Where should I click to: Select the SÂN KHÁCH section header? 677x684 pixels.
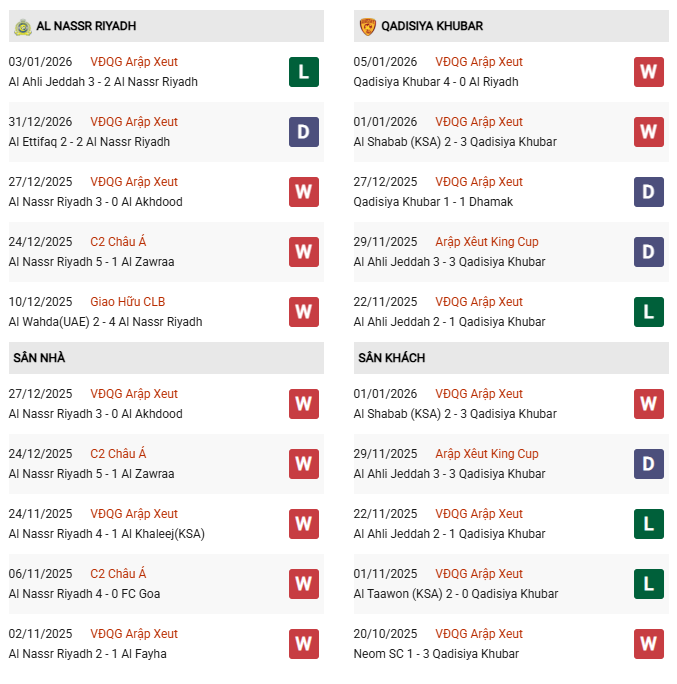(x=391, y=358)
